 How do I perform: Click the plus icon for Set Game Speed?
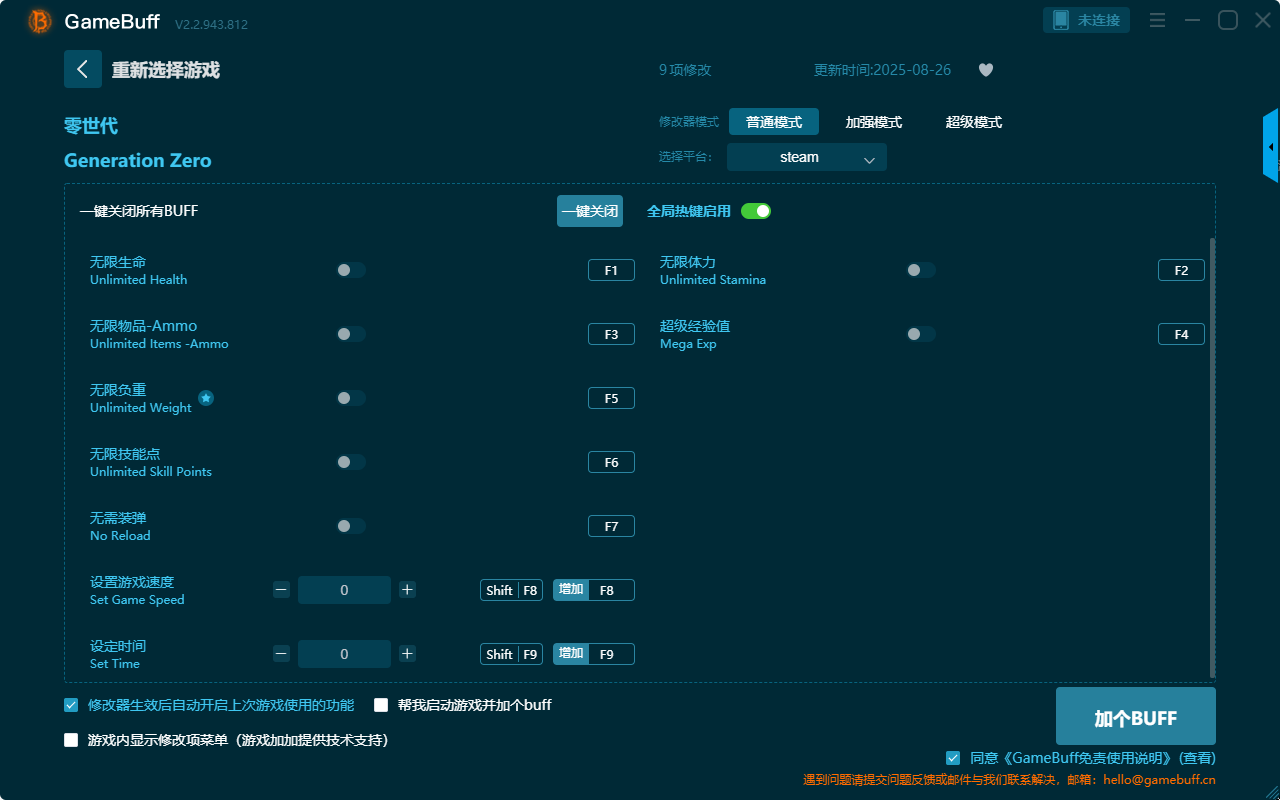point(407,590)
